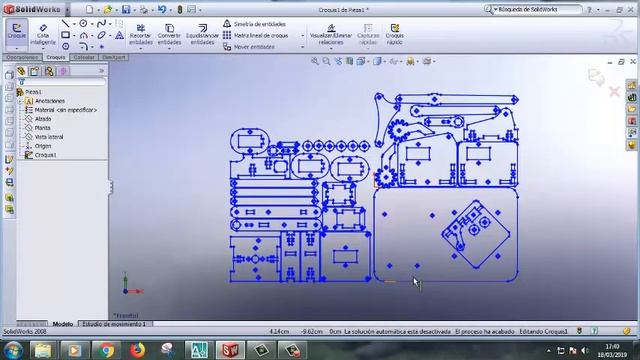This screenshot has width=640, height=360.
Task: Click Recortar entidades trim tool
Action: click(x=140, y=34)
